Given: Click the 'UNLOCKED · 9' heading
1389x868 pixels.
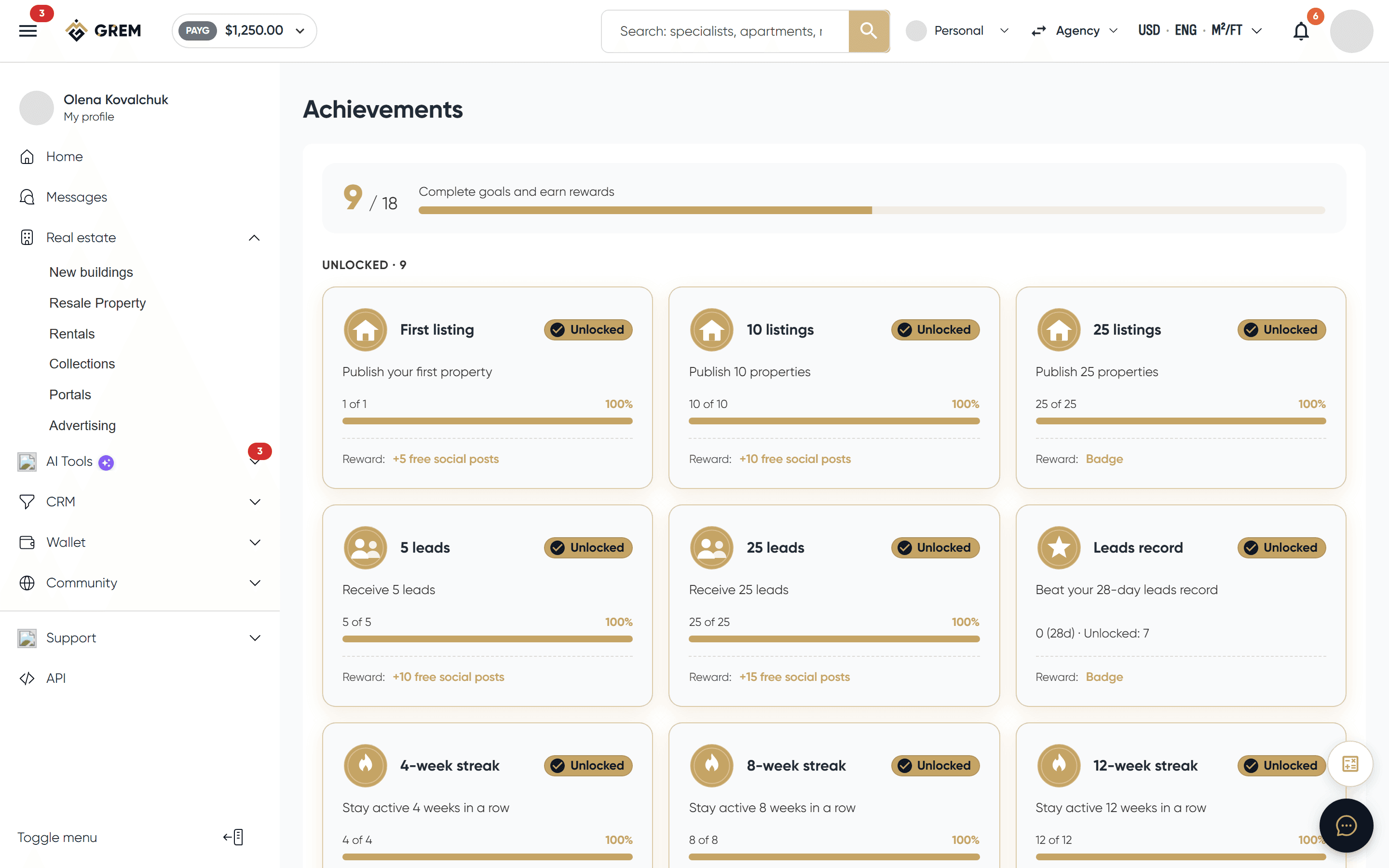Looking at the screenshot, I should (x=364, y=265).
